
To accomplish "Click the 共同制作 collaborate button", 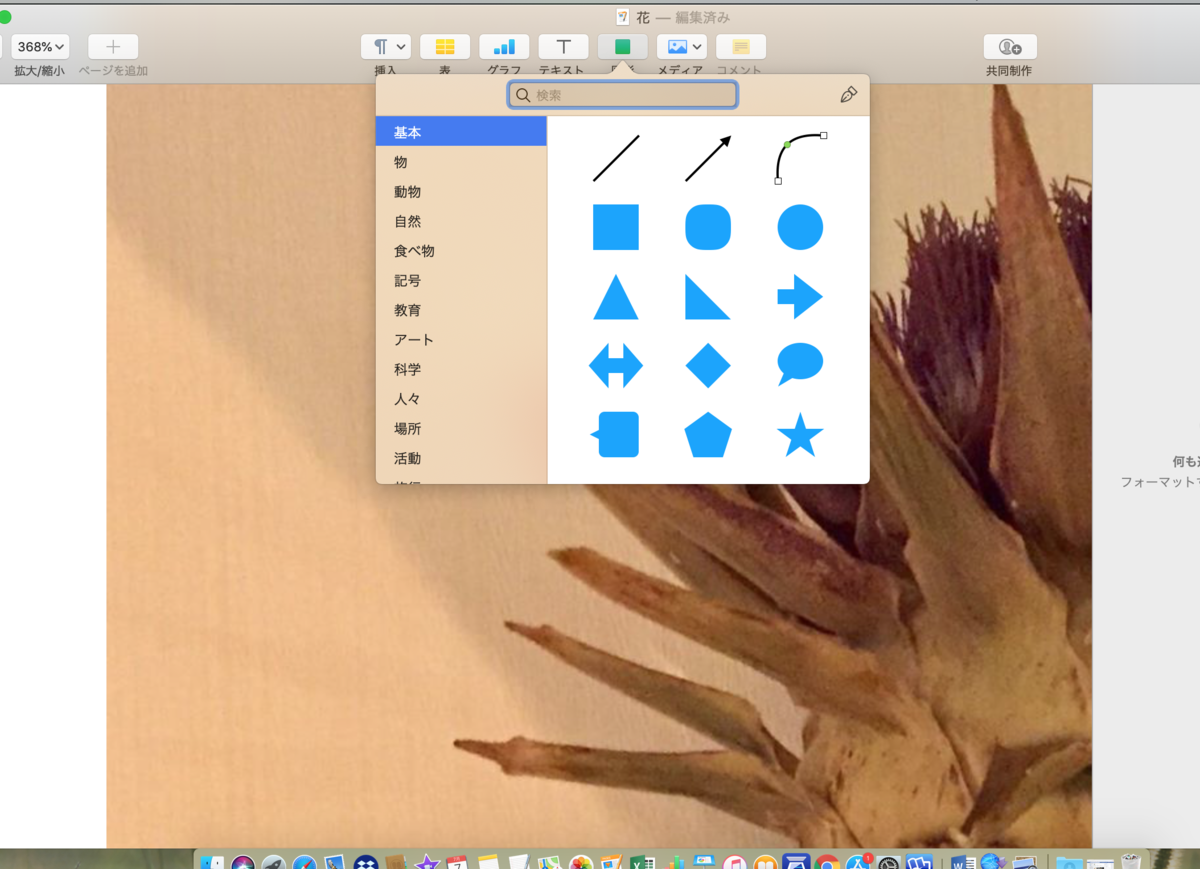I will [x=1010, y=47].
